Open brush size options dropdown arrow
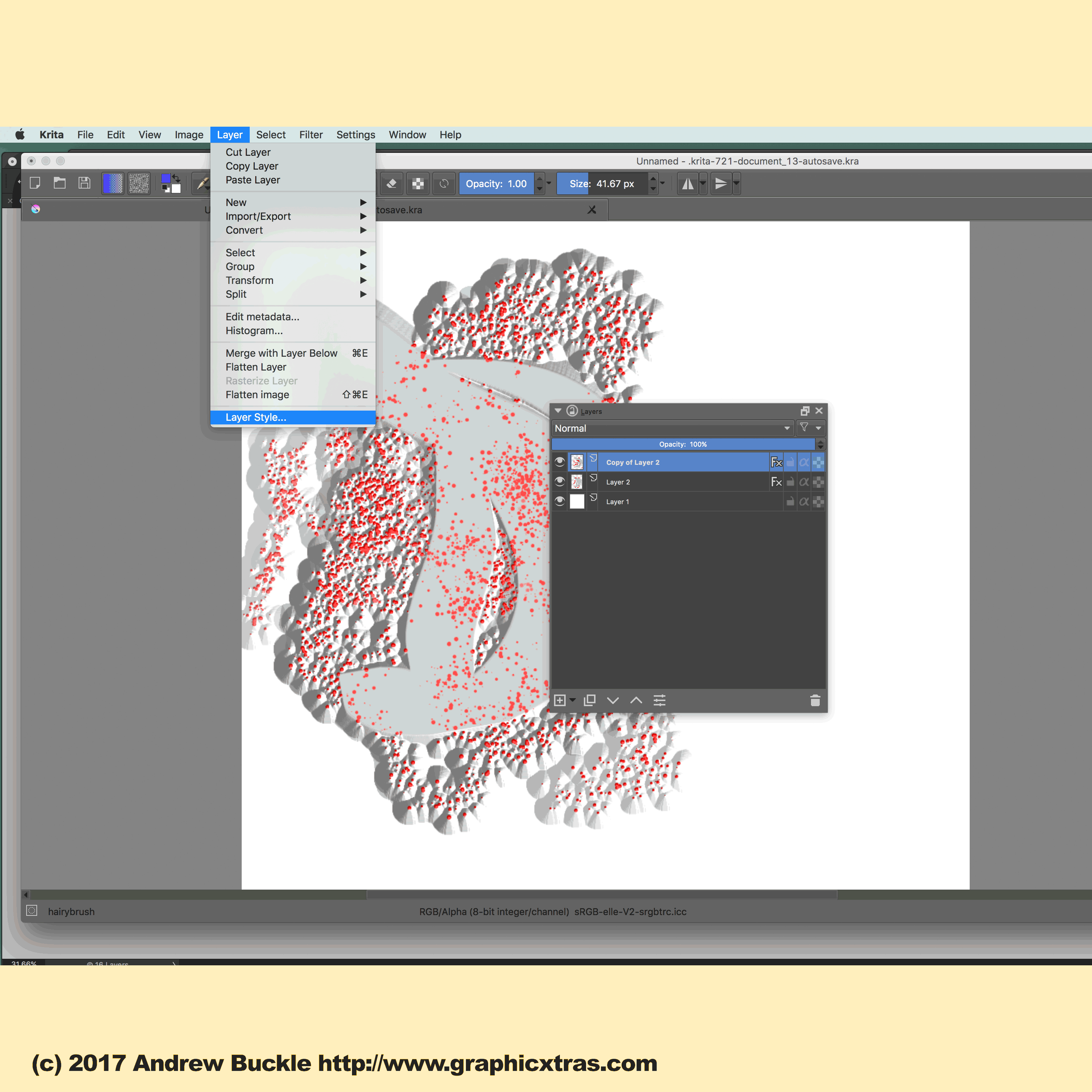 coord(662,184)
